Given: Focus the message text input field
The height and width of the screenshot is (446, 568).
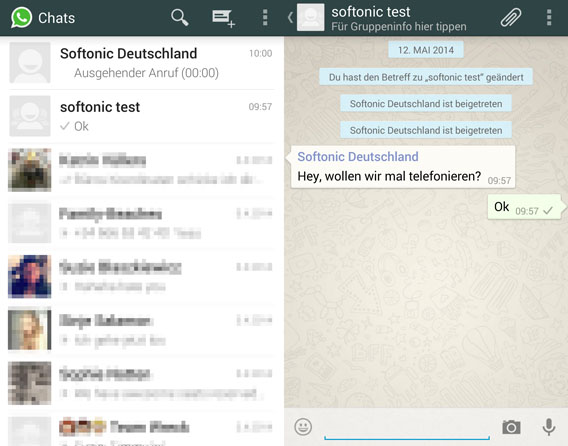Looking at the screenshot, I should point(407,428).
